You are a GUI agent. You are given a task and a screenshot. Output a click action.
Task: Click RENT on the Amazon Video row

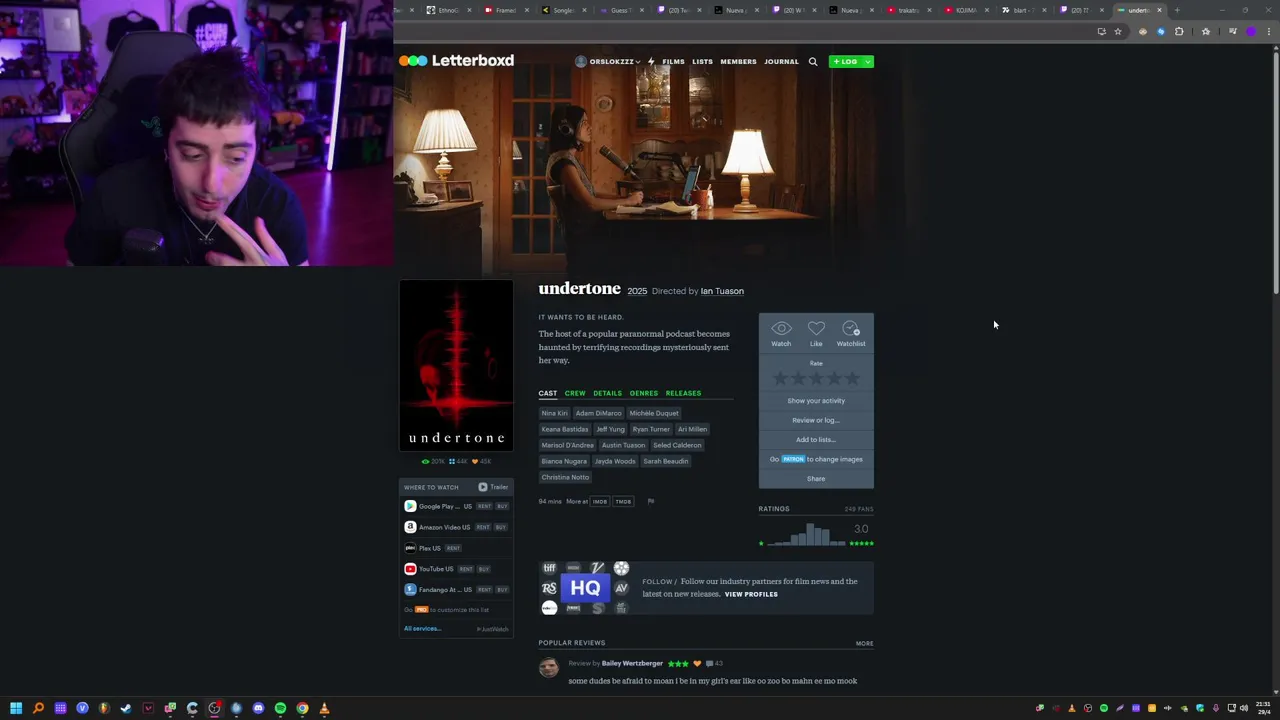pyautogui.click(x=483, y=527)
